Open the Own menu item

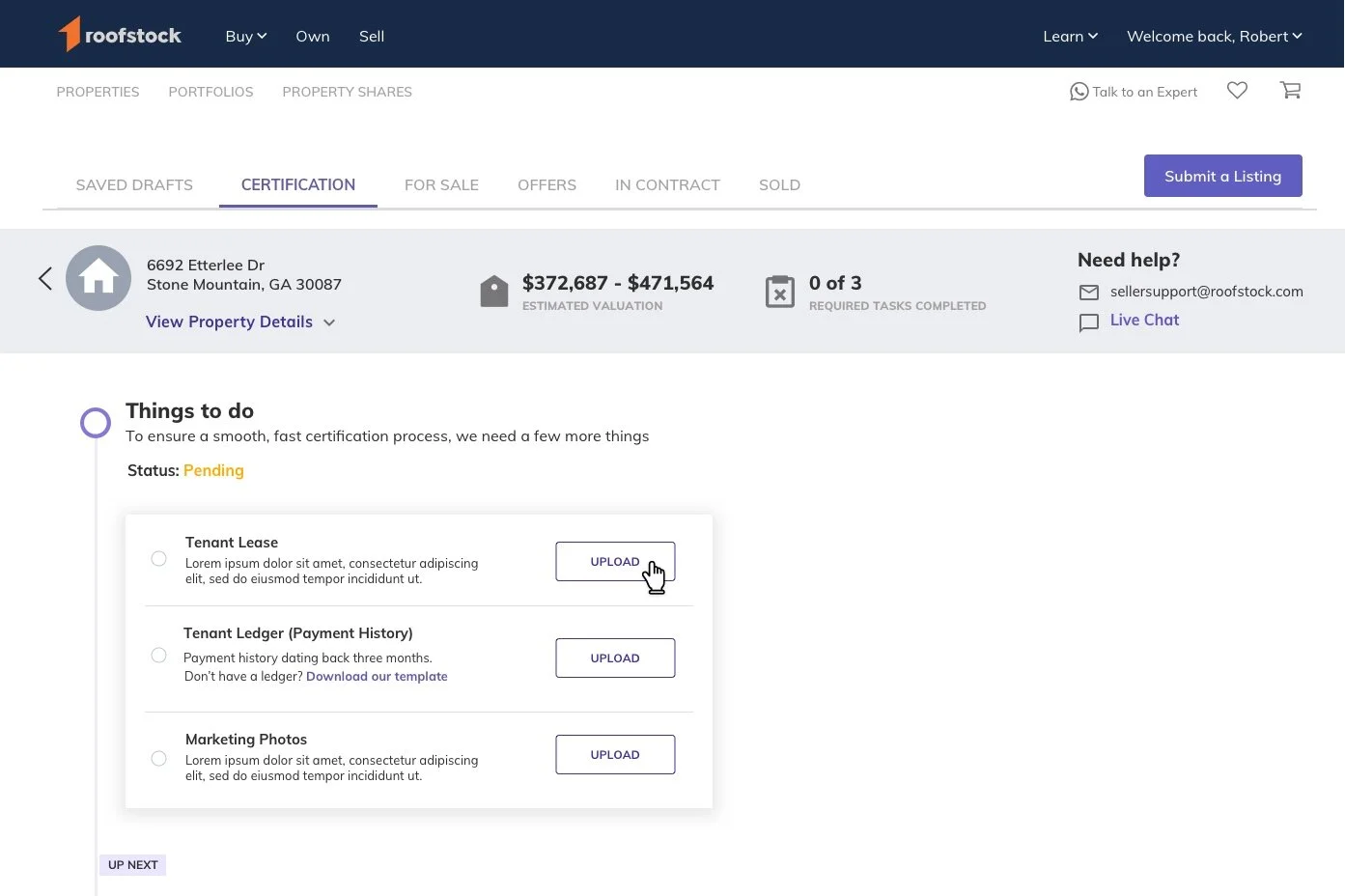coord(313,36)
